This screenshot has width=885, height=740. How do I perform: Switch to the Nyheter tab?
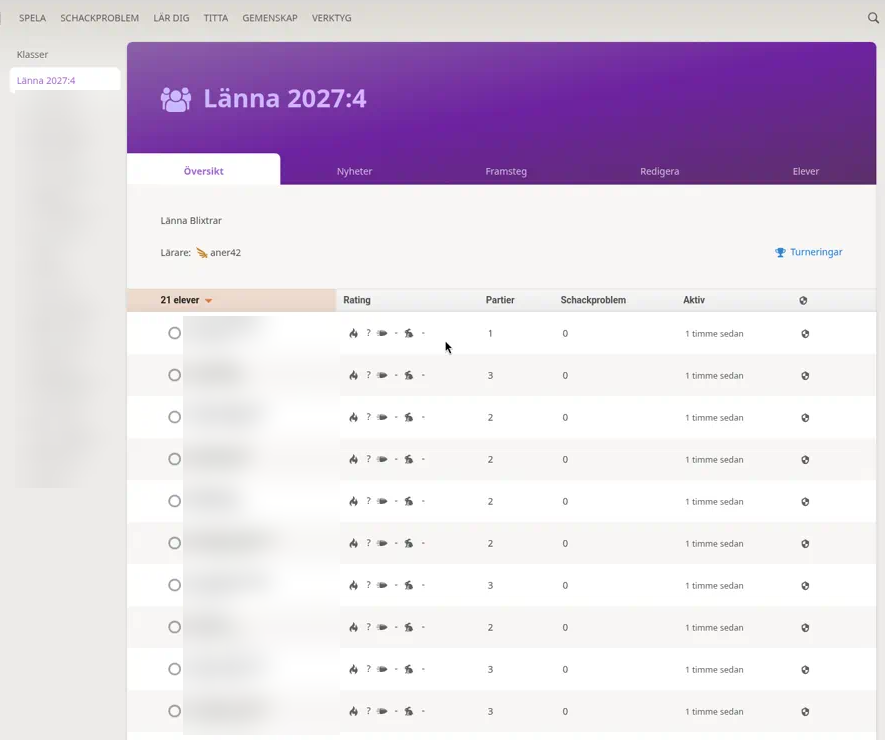point(354,171)
